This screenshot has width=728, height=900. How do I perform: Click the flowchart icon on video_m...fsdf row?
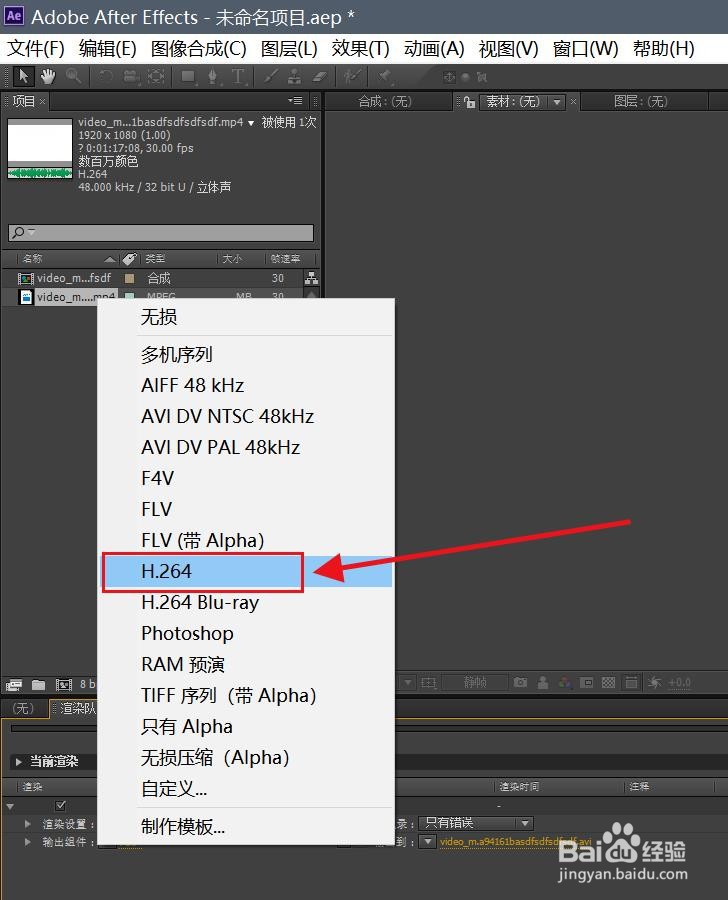(311, 278)
